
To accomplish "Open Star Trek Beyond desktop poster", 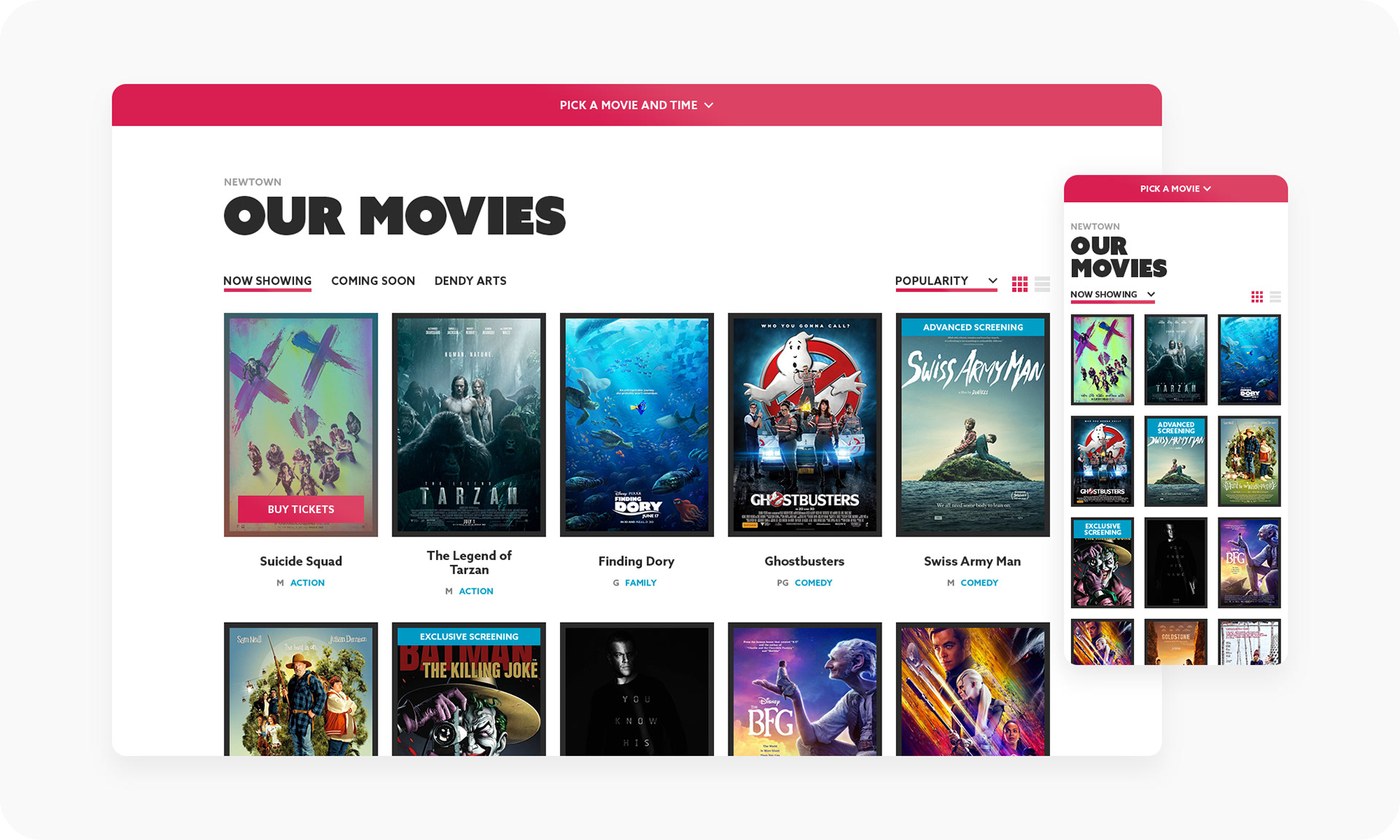I will pyautogui.click(x=973, y=689).
